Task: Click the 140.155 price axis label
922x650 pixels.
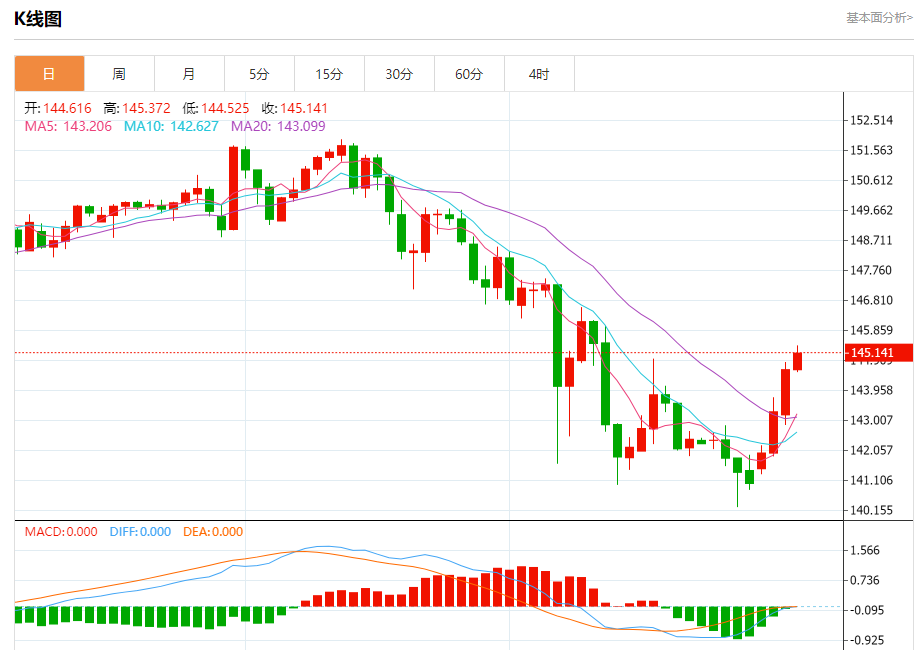Action: click(x=871, y=511)
